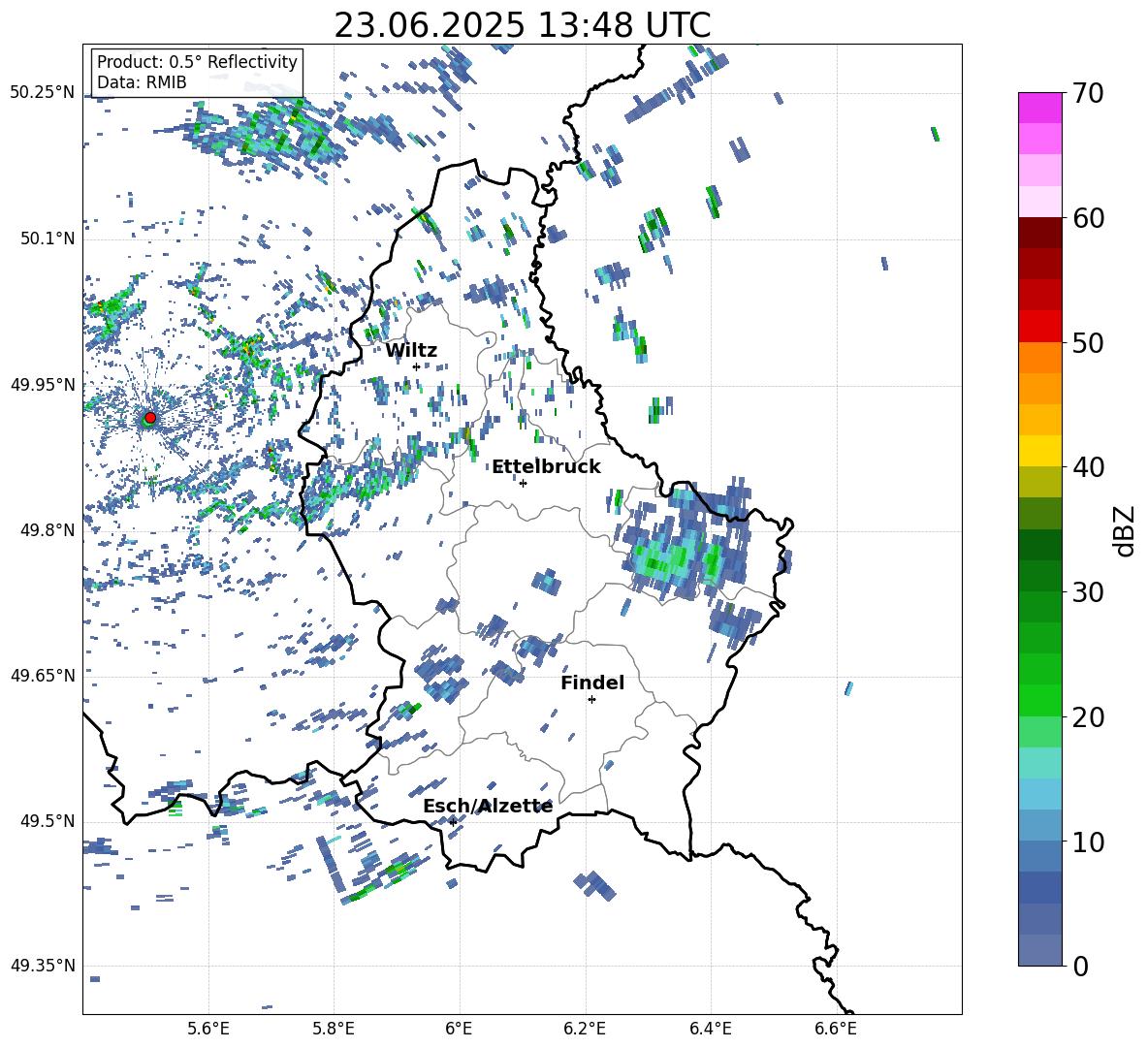Click the 6.6°E longitude label

(836, 1029)
